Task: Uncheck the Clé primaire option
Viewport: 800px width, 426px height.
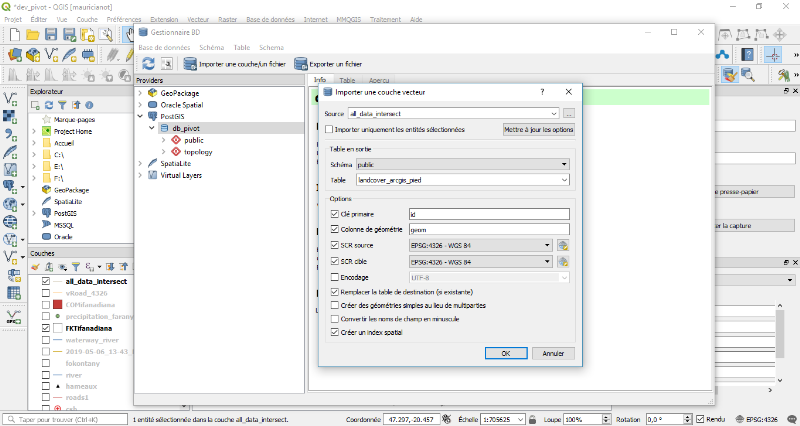Action: [335, 214]
